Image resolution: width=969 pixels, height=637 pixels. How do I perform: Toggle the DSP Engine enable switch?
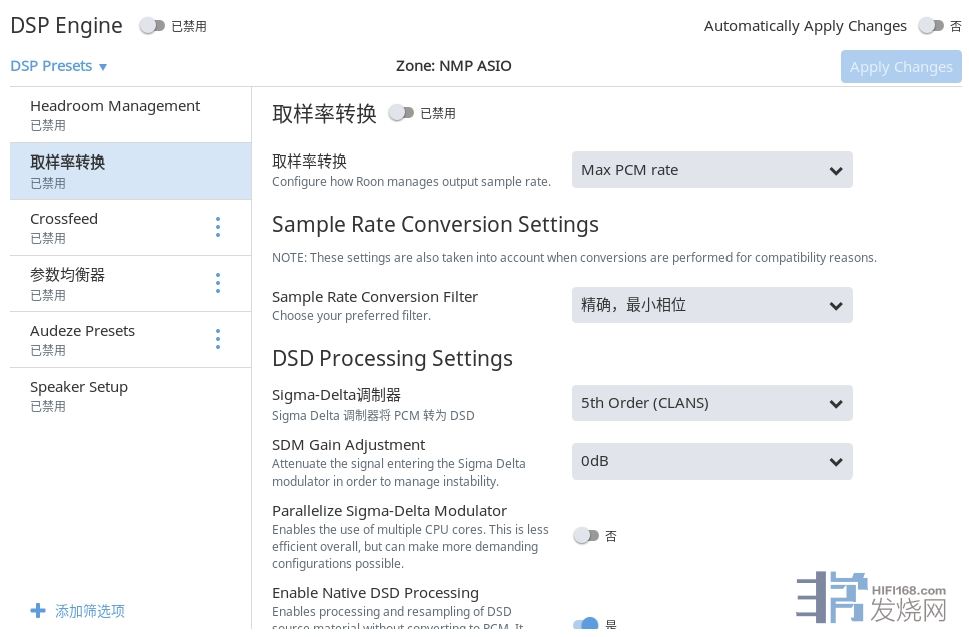pyautogui.click(x=152, y=26)
